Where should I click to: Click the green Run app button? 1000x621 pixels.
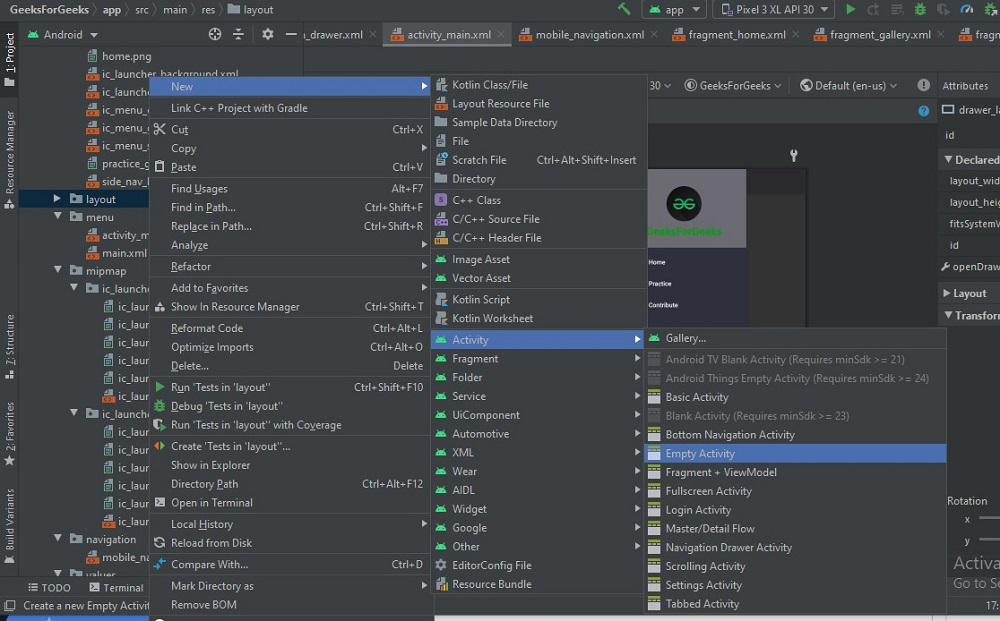(850, 10)
